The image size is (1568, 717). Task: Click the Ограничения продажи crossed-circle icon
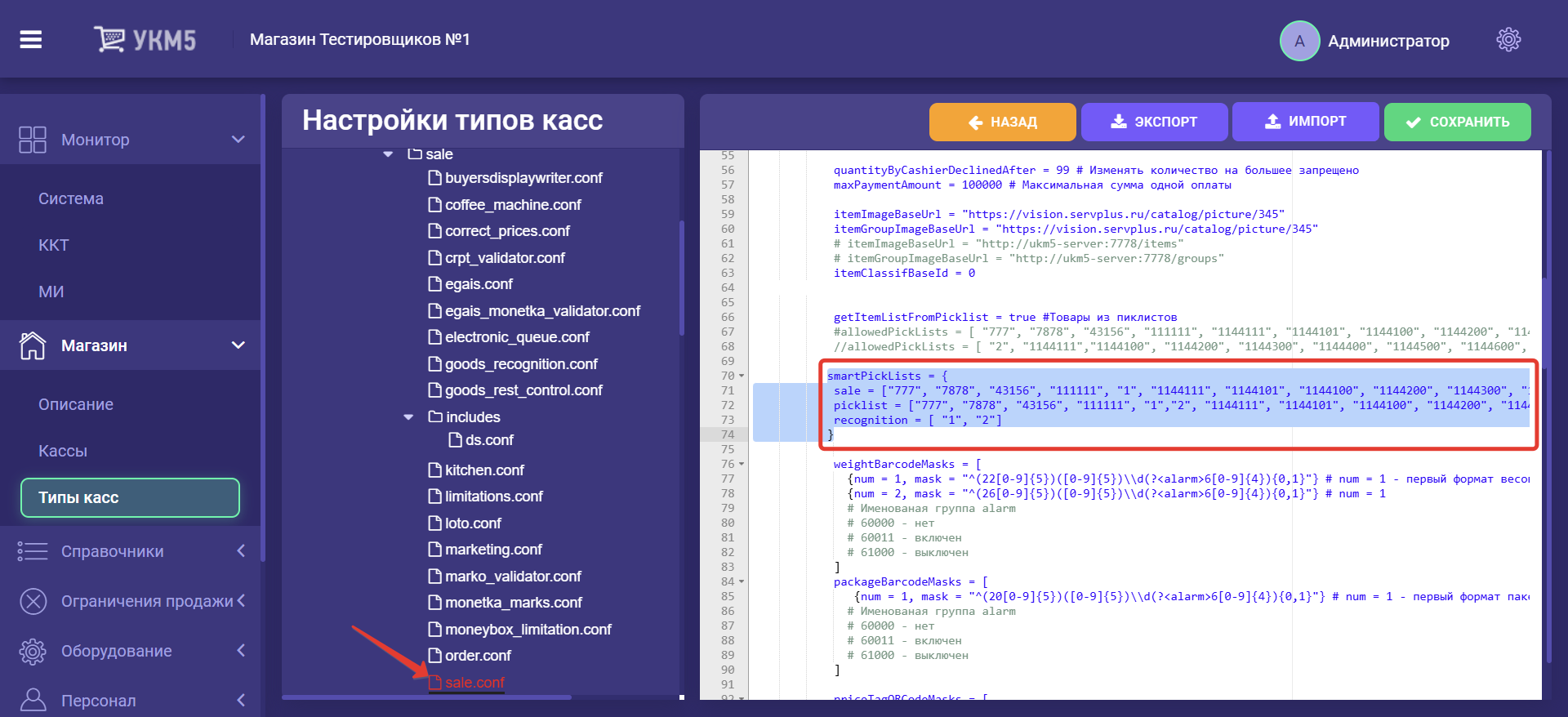[33, 602]
